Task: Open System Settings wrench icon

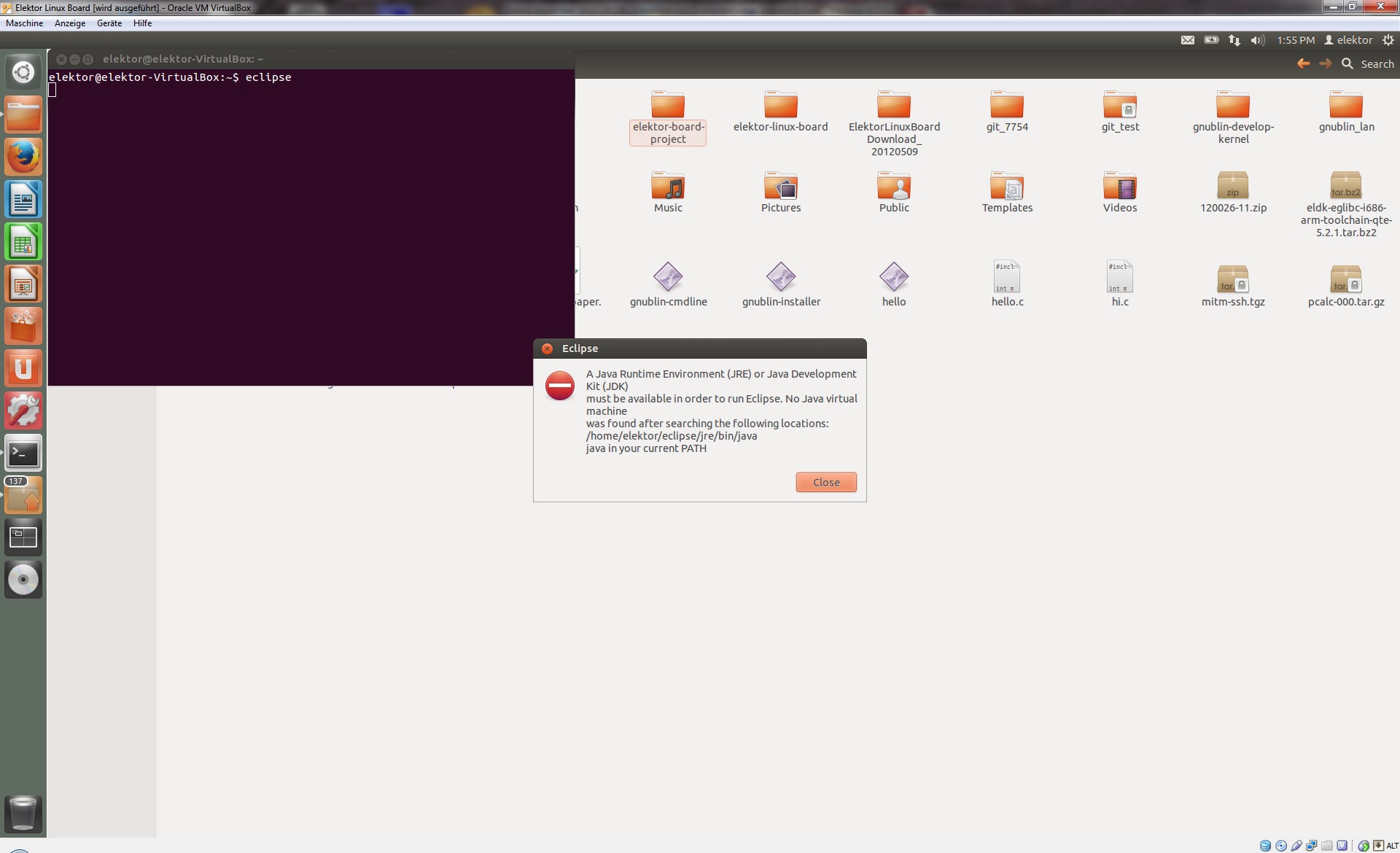Action: (x=23, y=410)
